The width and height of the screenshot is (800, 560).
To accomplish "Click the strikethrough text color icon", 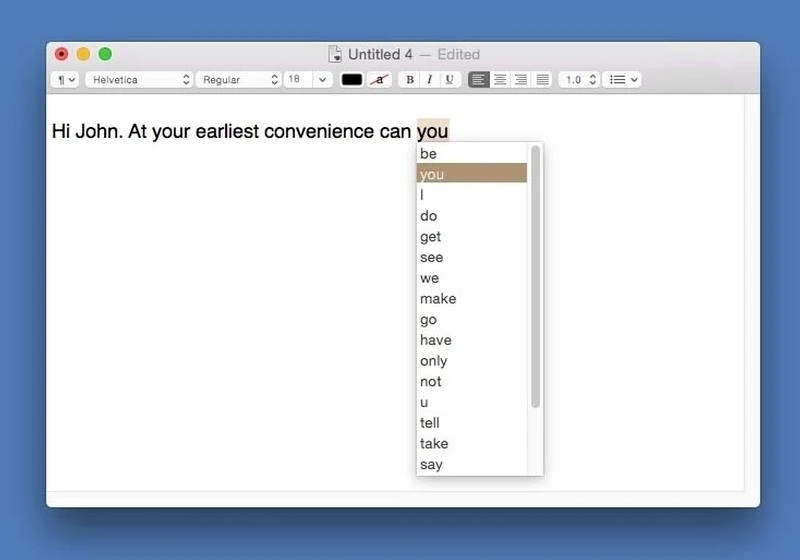I will pyautogui.click(x=379, y=80).
